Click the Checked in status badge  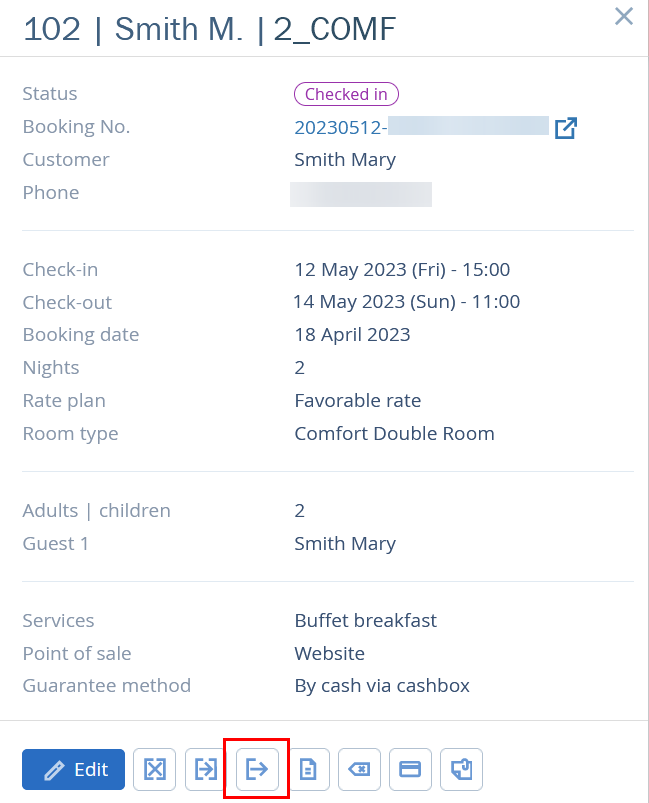(346, 94)
